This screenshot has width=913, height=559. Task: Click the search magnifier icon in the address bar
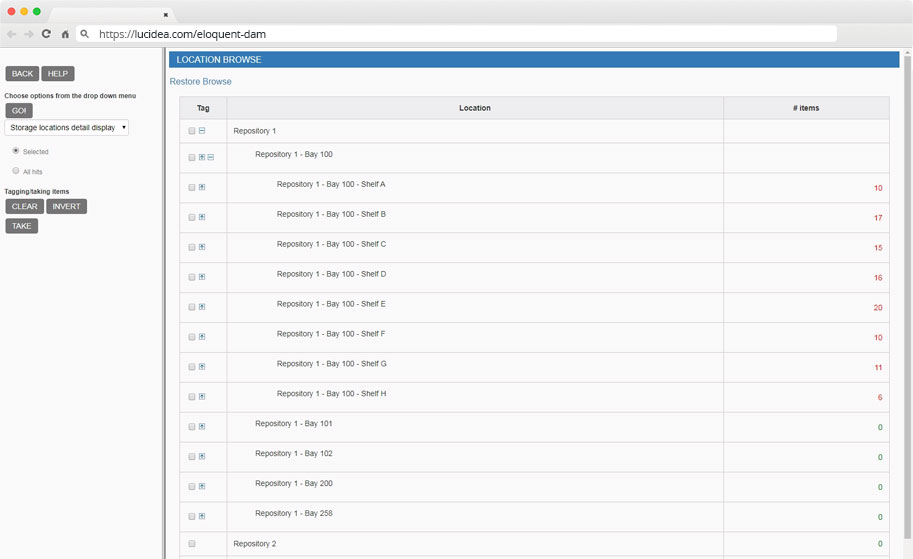coord(84,34)
